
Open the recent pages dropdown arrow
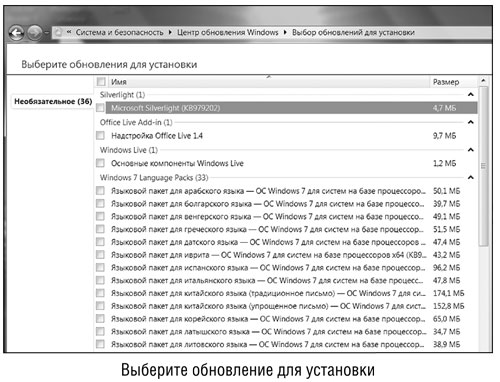tap(46, 33)
